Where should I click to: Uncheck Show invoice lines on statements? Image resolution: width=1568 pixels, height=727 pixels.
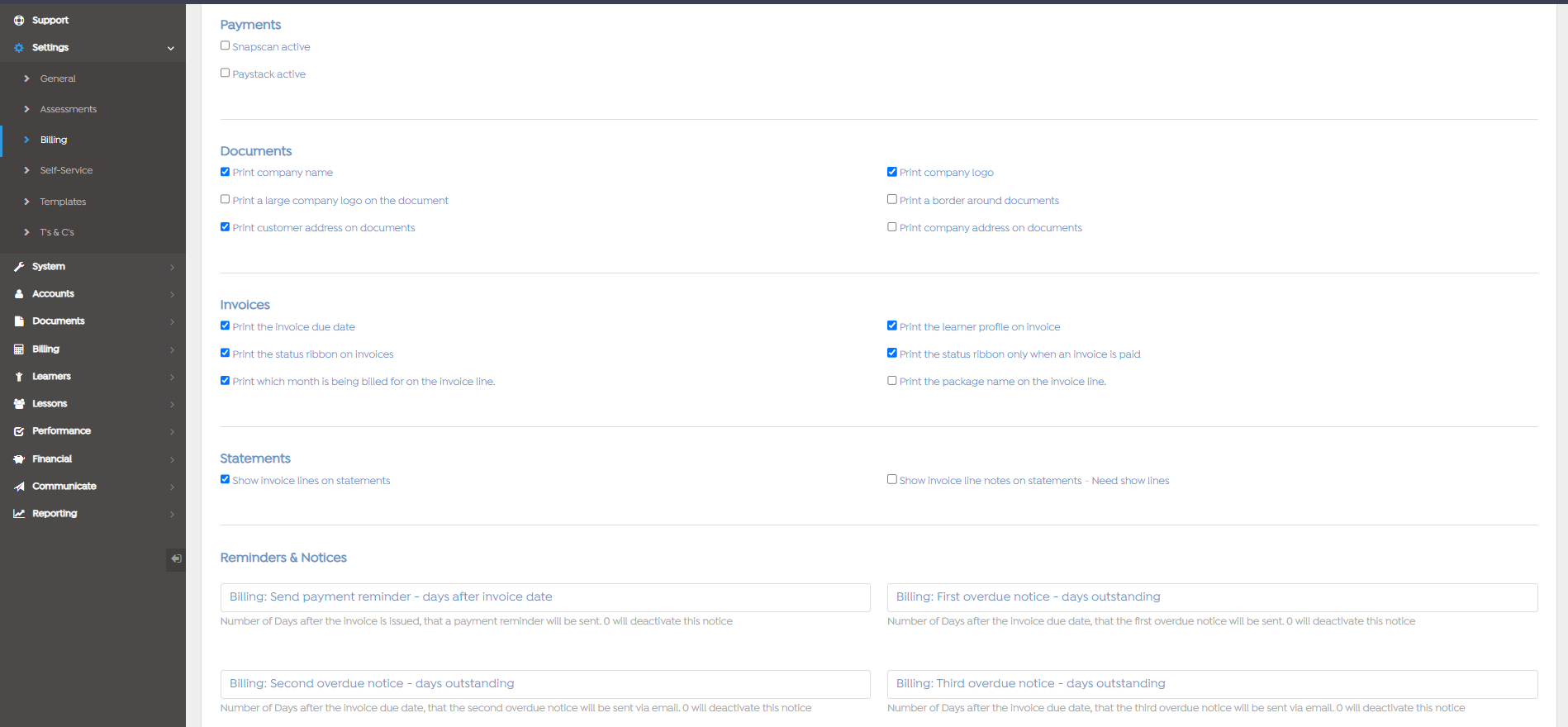click(x=225, y=480)
